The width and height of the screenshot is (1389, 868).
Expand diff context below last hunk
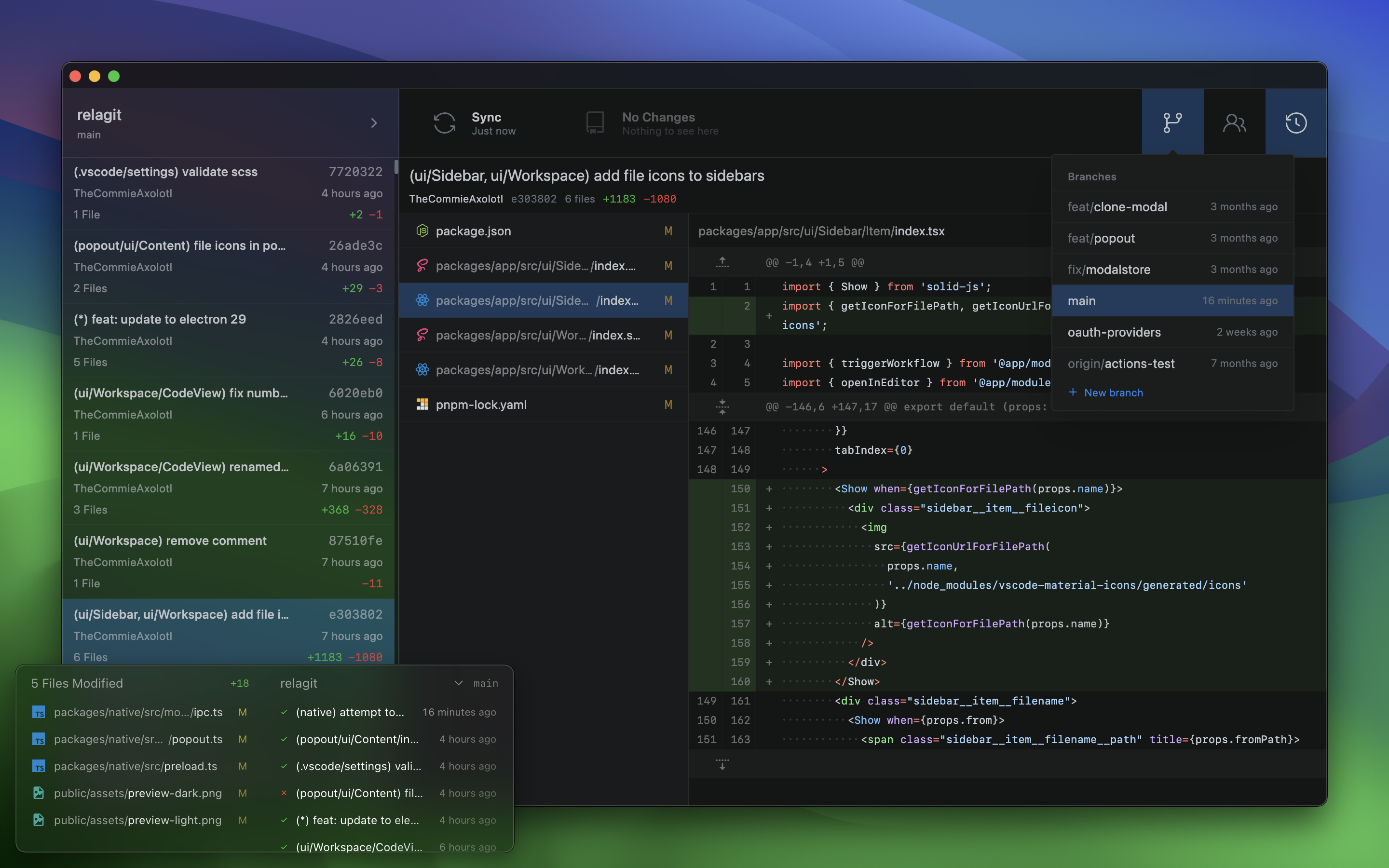pos(722,764)
